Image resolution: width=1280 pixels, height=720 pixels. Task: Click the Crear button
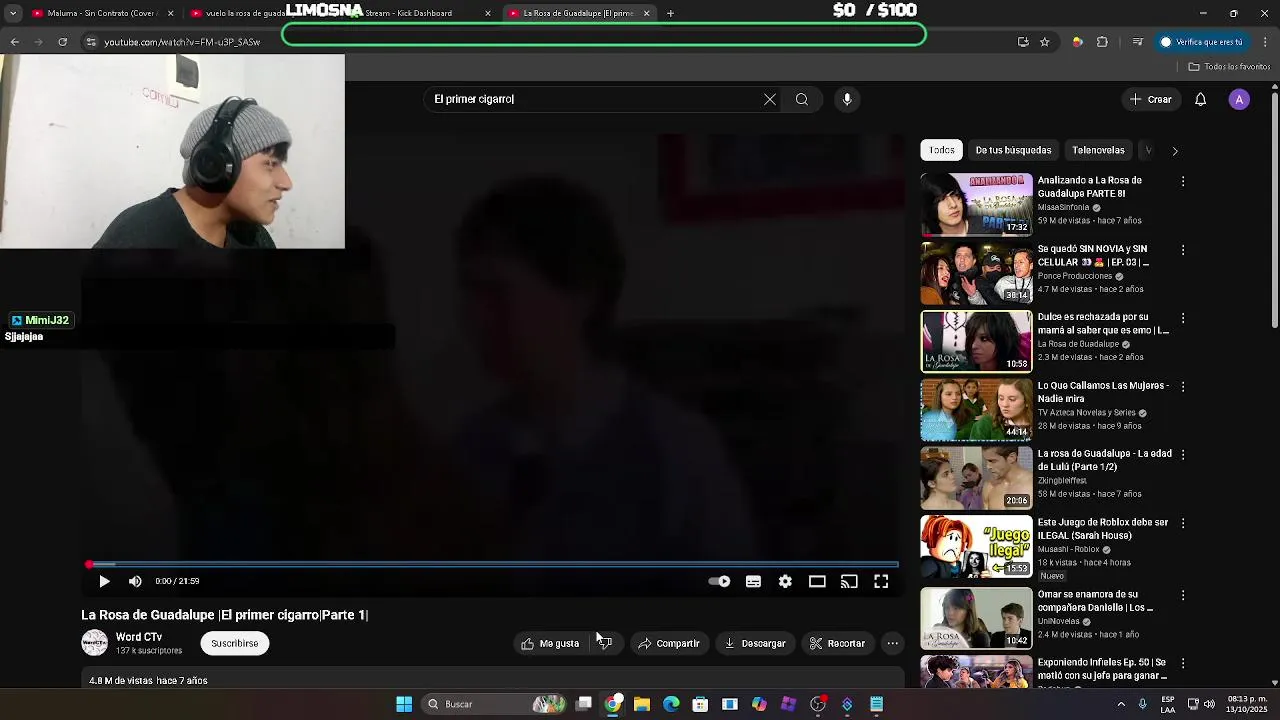1150,99
